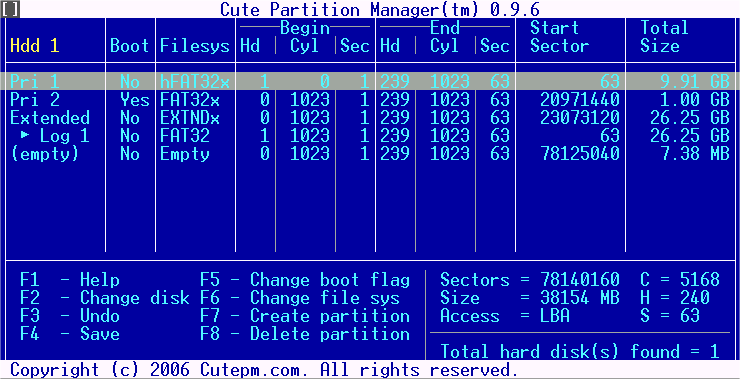The image size is (740, 379).
Task: Click F7 Create partition command
Action: pyautogui.click(x=305, y=316)
